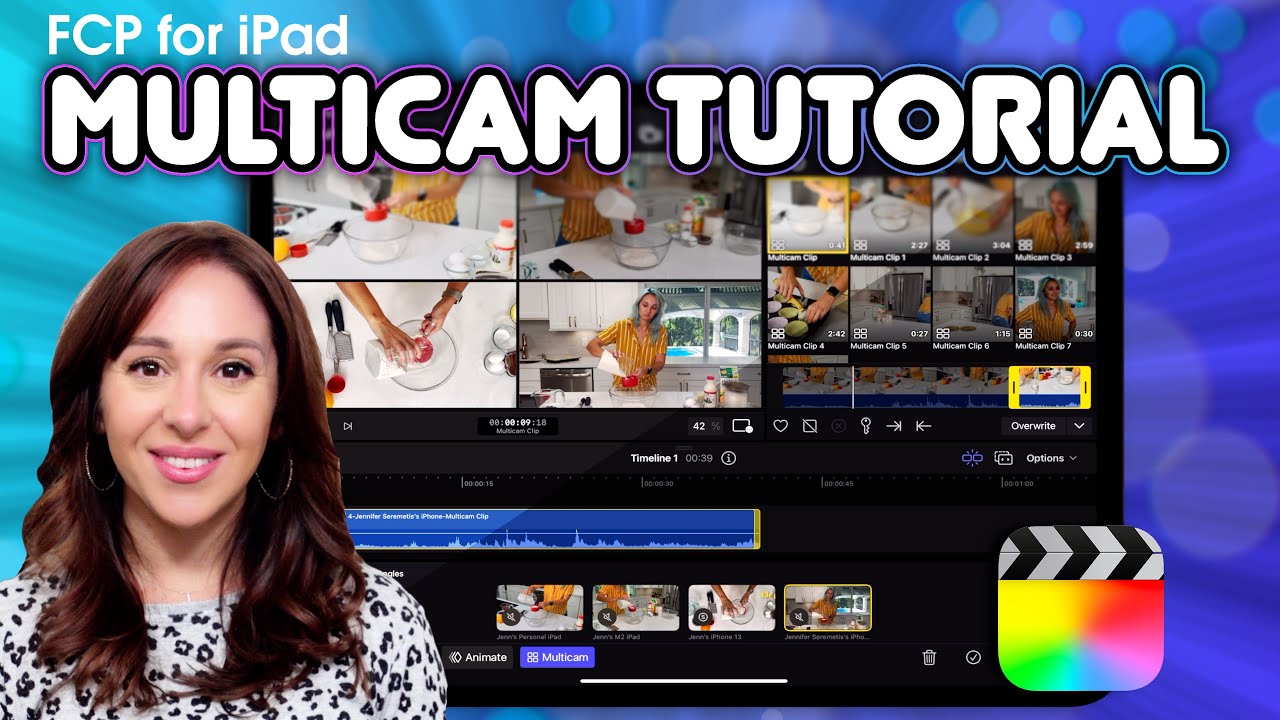
Task: Click the viewer display options icon beside 42%
Action: pyautogui.click(x=742, y=426)
